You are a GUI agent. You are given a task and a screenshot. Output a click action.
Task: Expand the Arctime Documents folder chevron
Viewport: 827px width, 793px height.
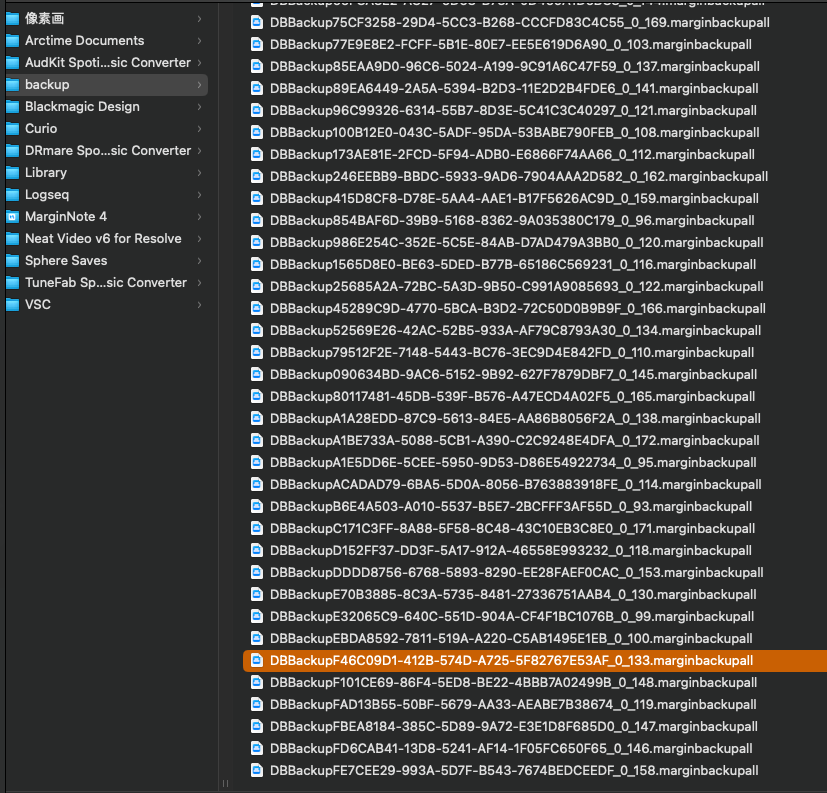[x=200, y=41]
